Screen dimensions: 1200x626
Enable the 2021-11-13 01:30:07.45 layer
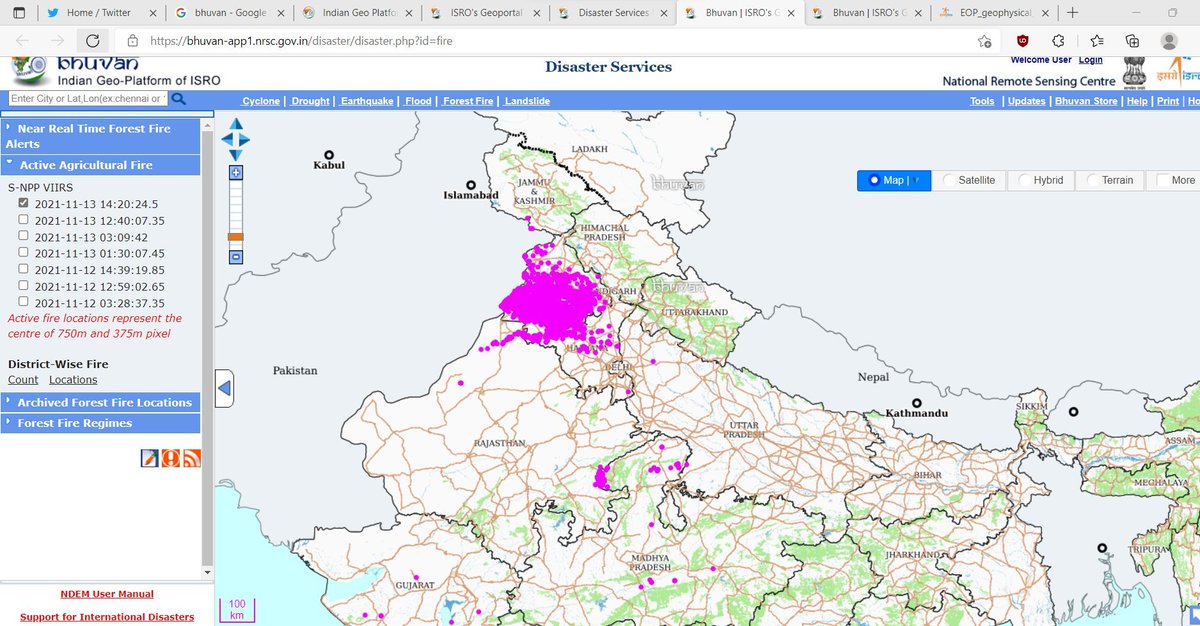(x=24, y=253)
